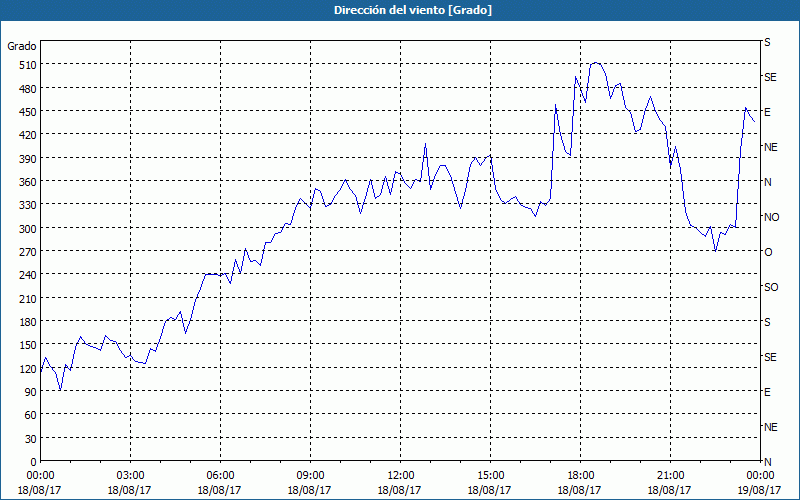
Task: Click the title "Dirección del viento [Grado]"
Action: 413,10
